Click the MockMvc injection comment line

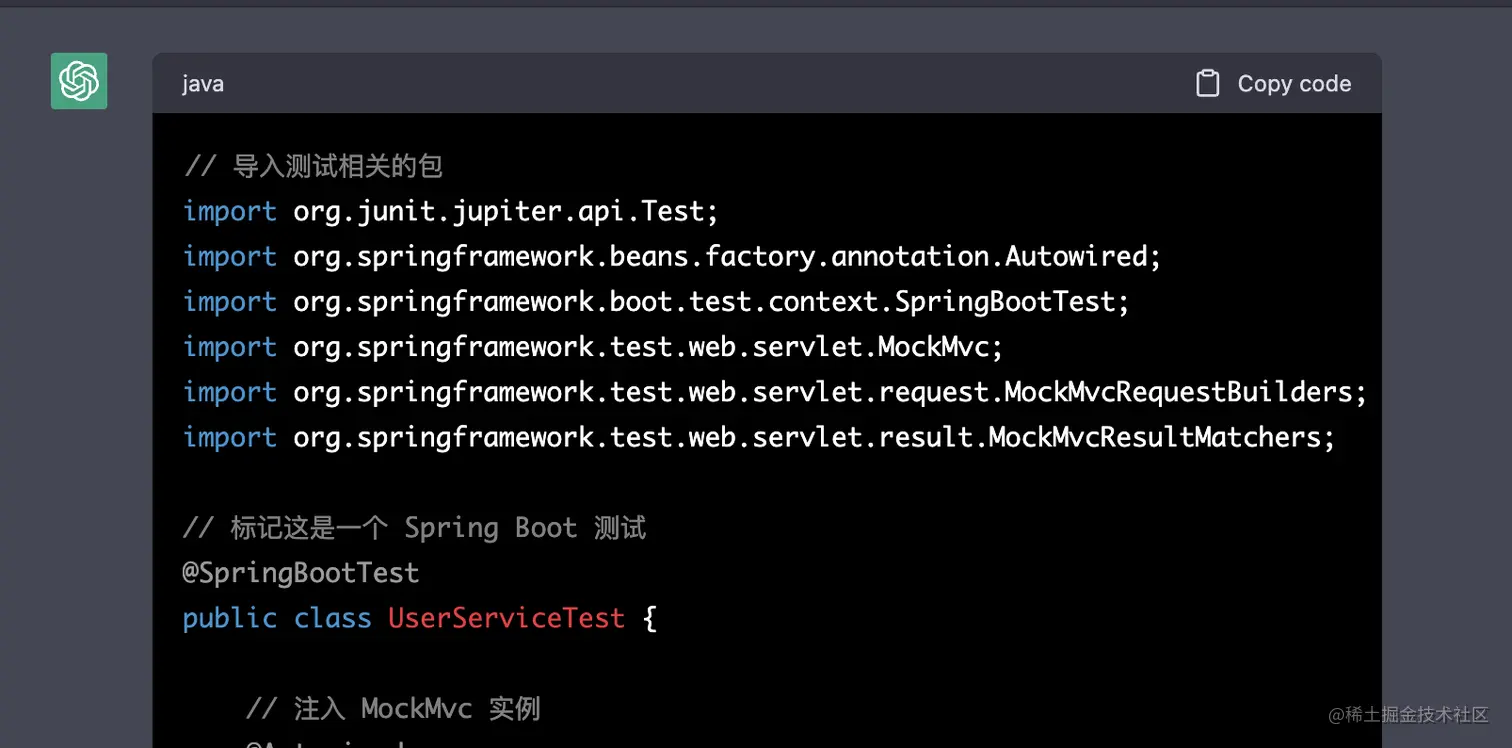393,708
